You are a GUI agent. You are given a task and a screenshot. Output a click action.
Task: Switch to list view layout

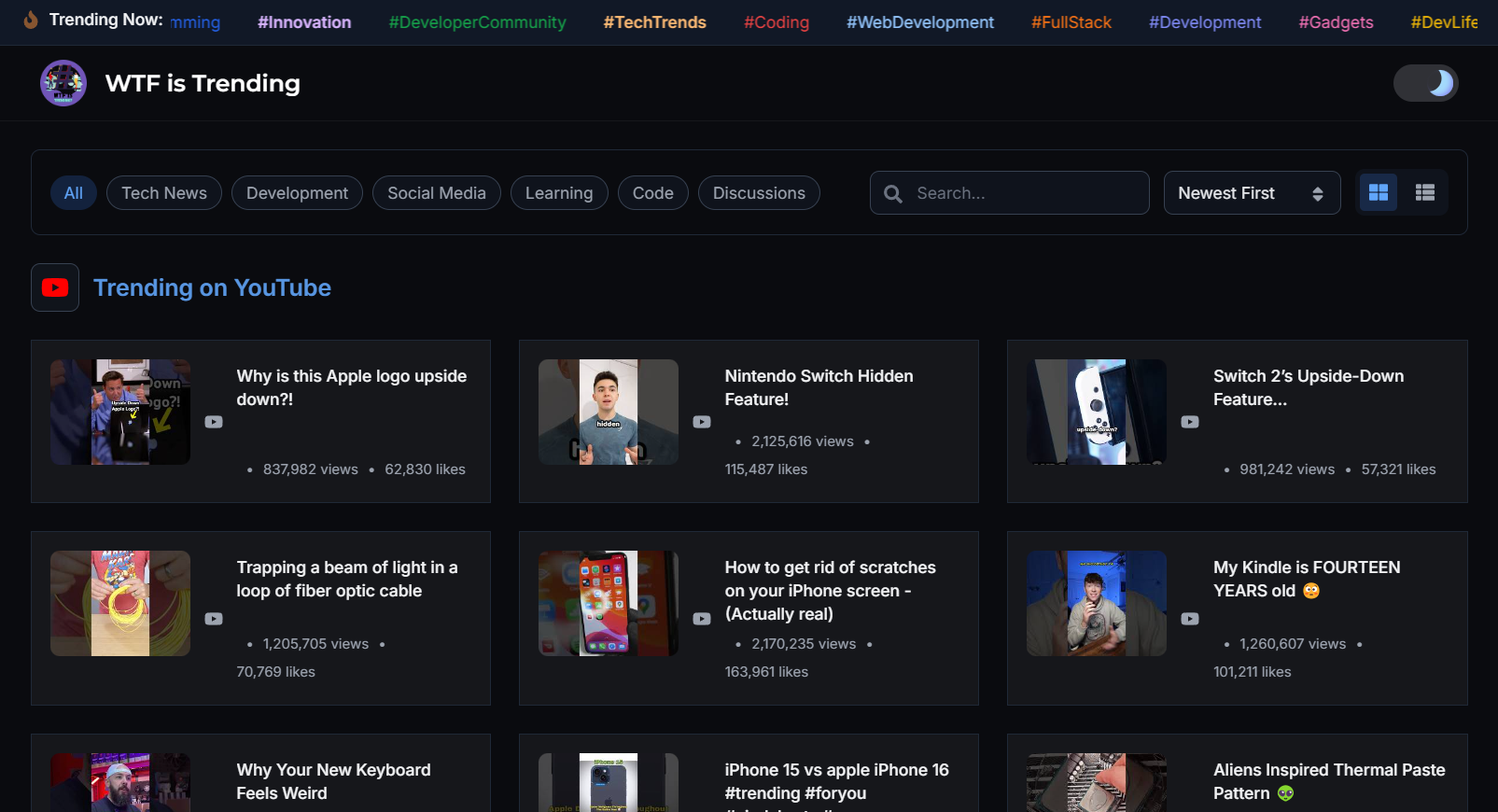[1425, 192]
